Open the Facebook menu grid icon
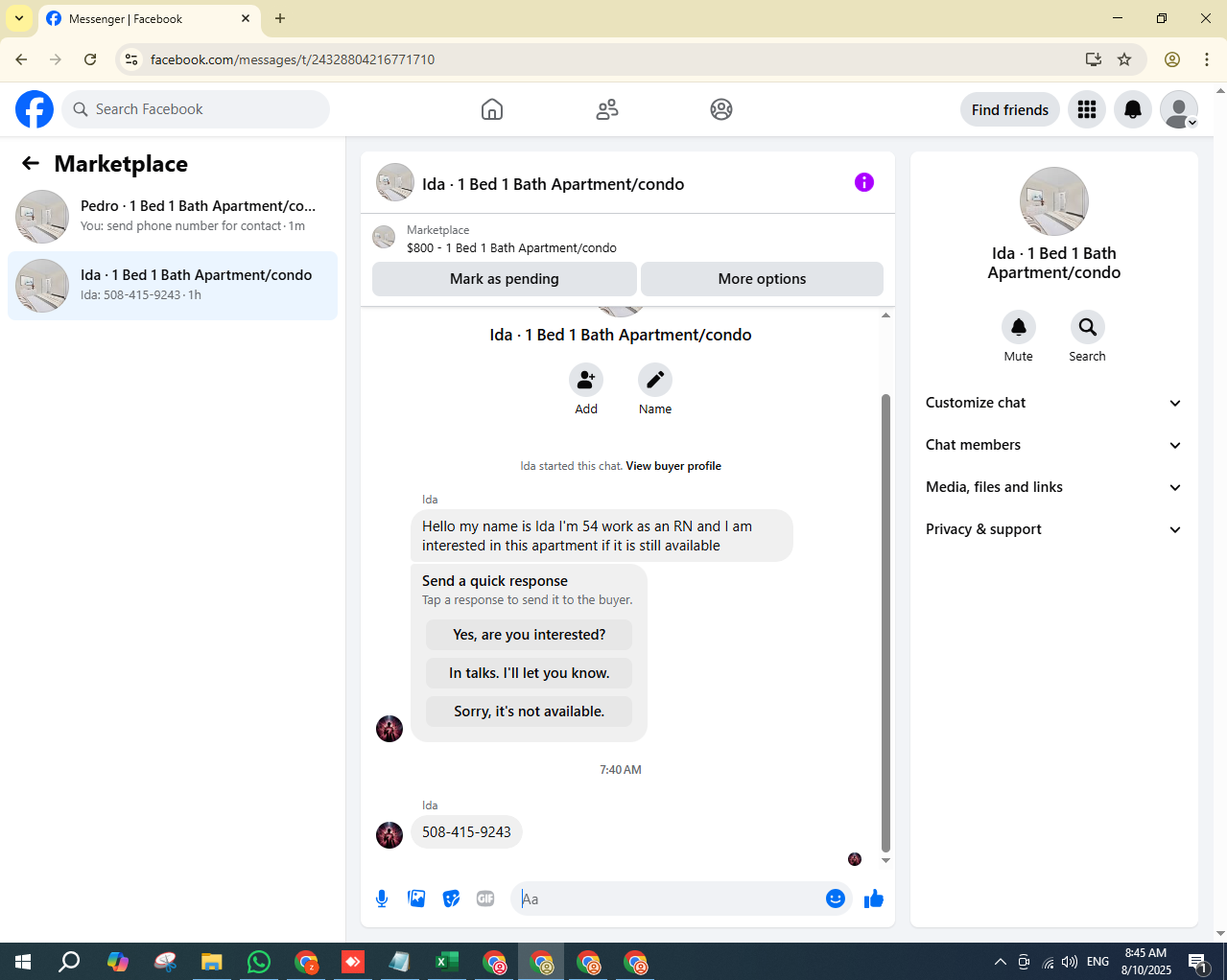Image resolution: width=1227 pixels, height=980 pixels. (x=1087, y=109)
